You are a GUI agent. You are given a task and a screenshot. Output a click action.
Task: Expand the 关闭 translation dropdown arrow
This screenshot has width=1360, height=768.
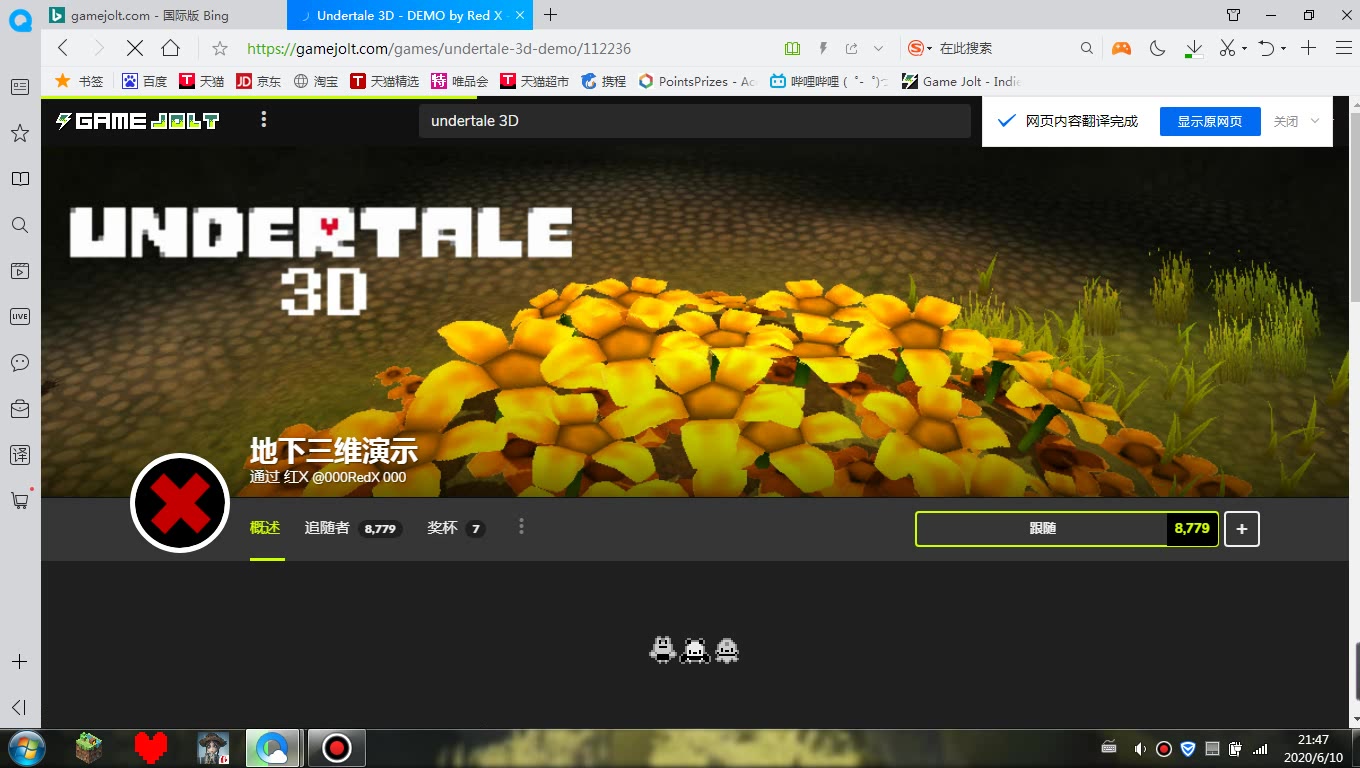coord(1315,121)
